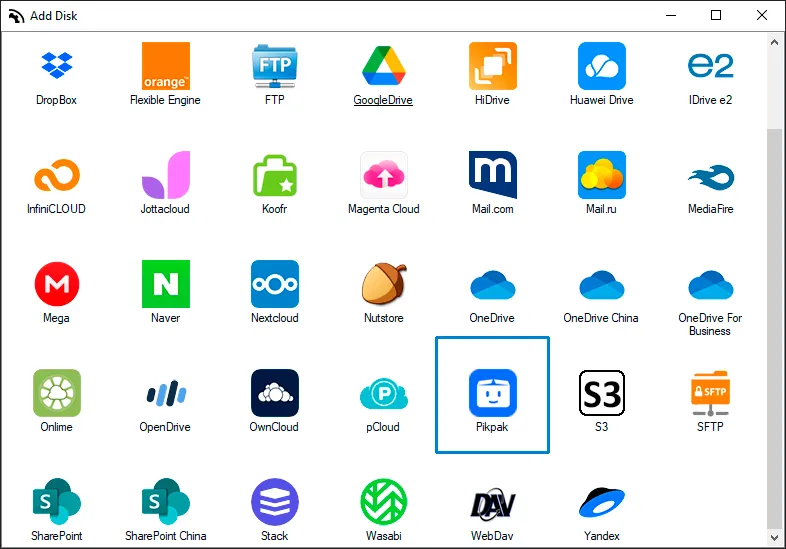This screenshot has height=549, width=786.
Task: Choose the Koofr folder icon
Action: [275, 175]
